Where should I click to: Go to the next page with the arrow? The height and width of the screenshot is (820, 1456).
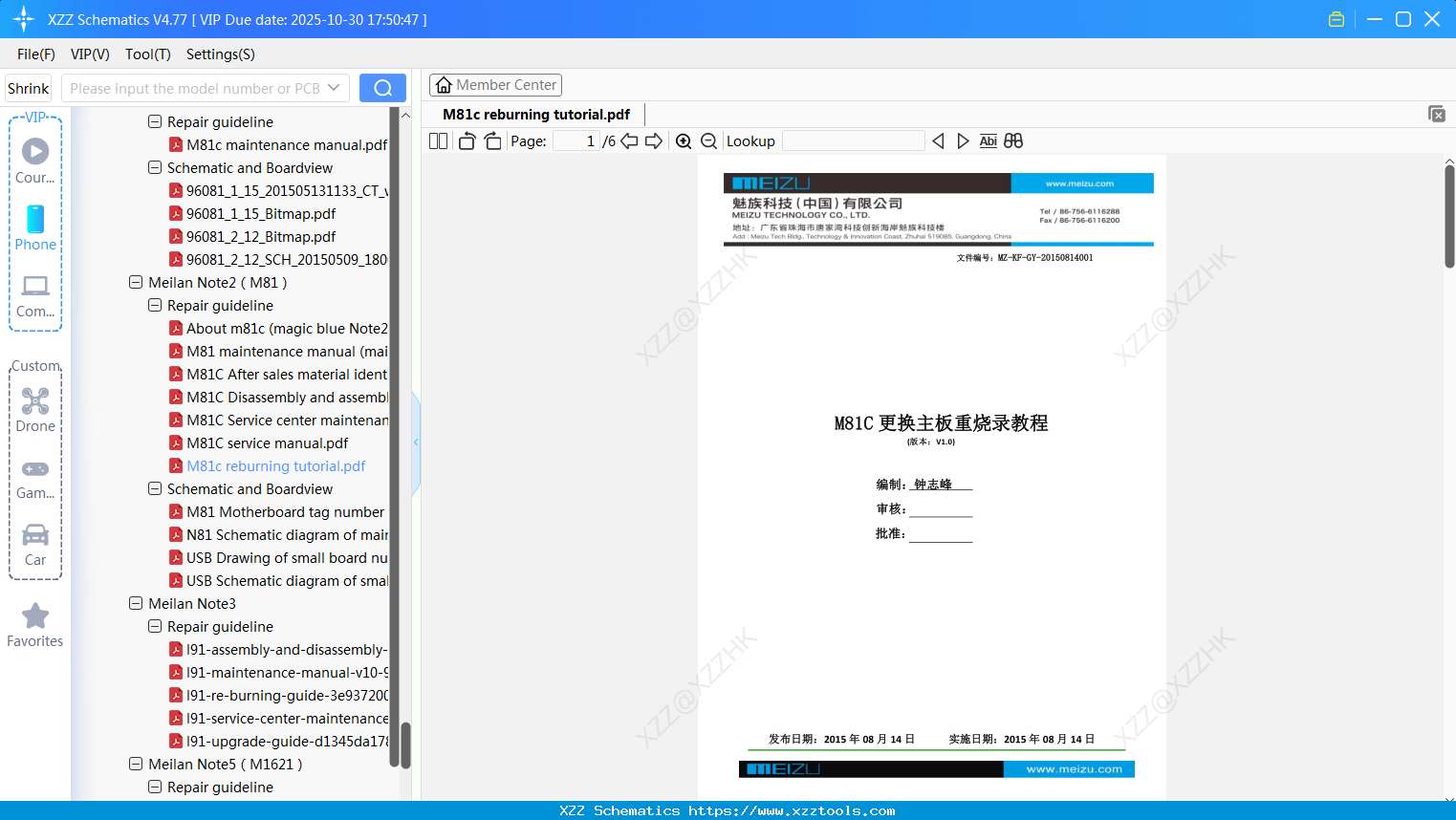(653, 140)
